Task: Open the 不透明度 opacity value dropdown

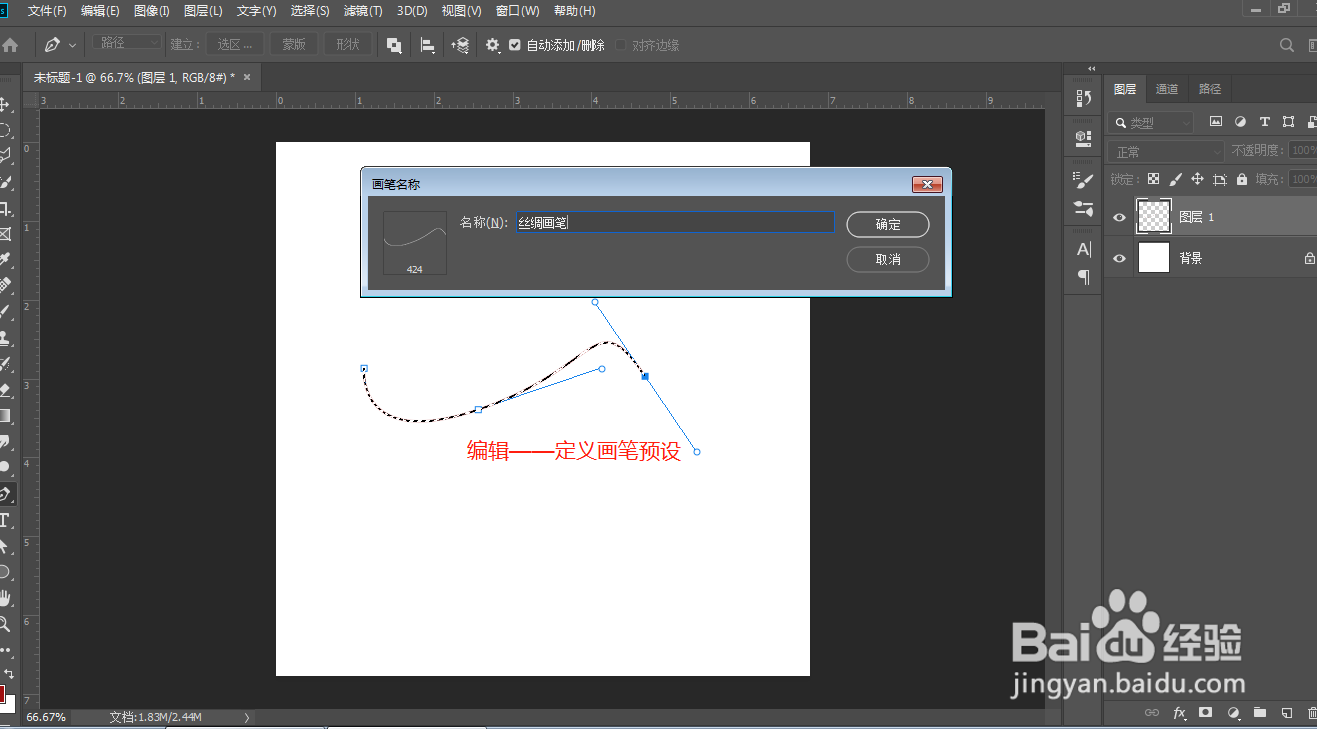Action: tap(1302, 151)
